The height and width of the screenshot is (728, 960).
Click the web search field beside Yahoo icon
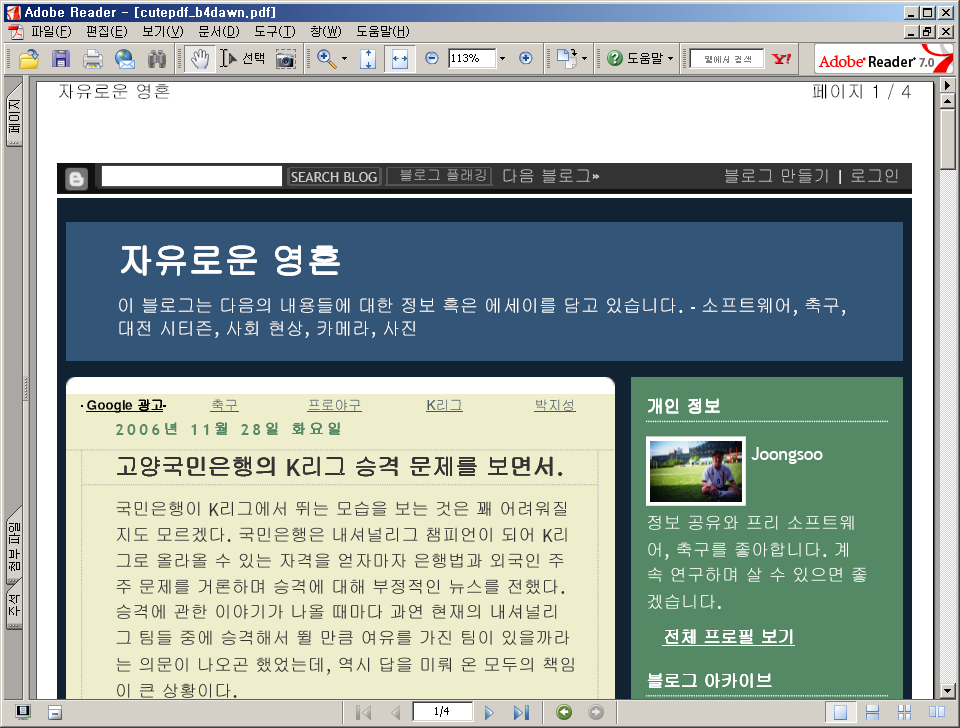click(727, 59)
